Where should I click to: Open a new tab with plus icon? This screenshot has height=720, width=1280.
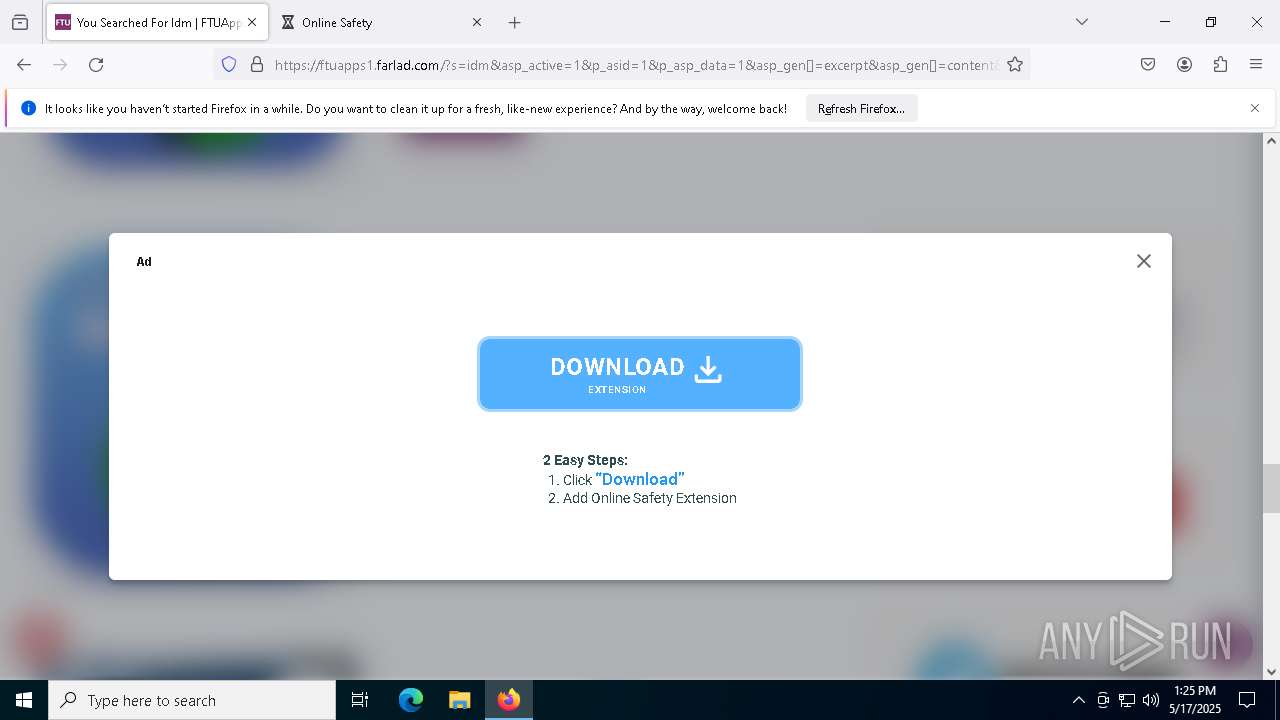click(514, 22)
